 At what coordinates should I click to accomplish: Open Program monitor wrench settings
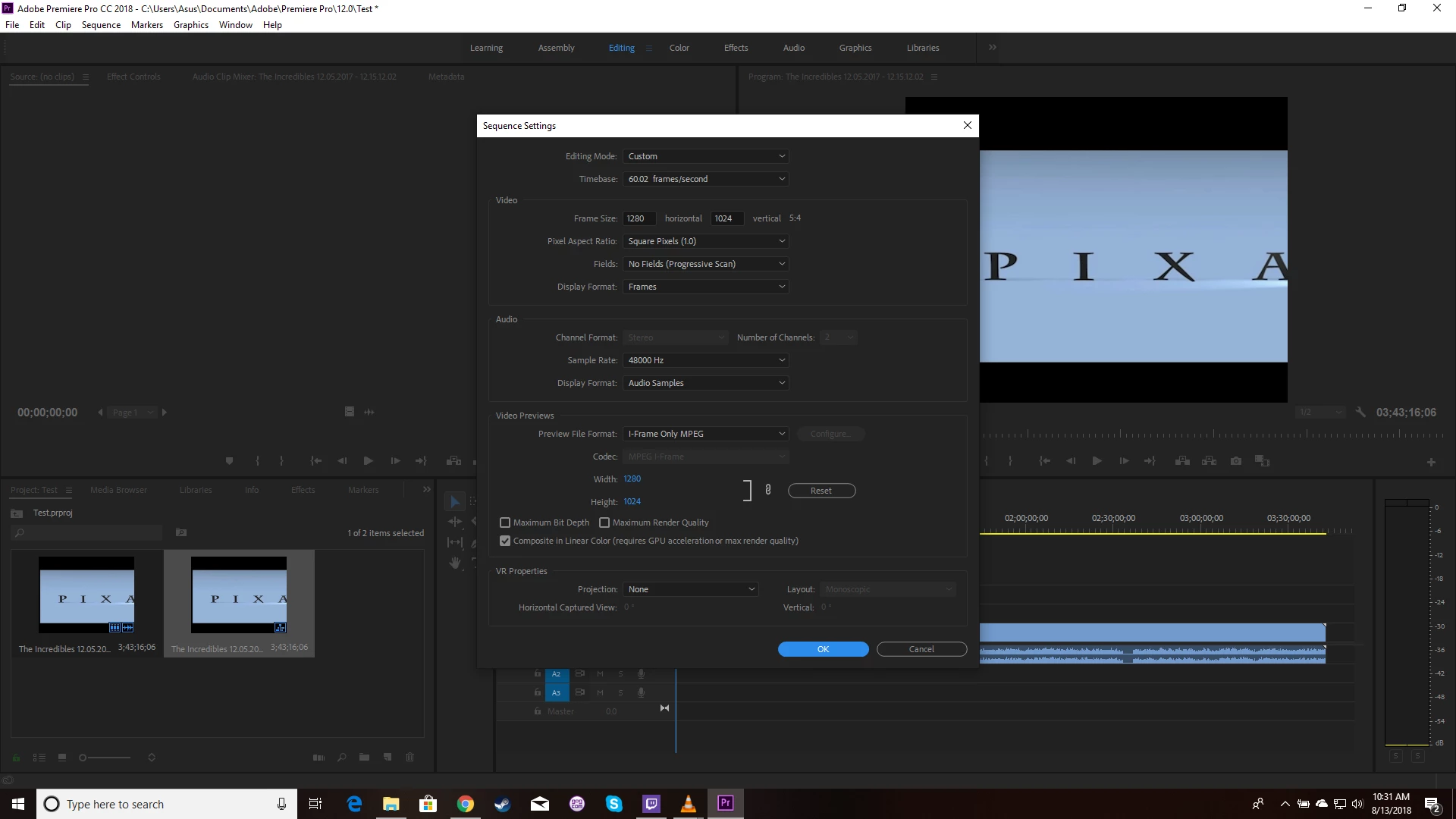1360,413
